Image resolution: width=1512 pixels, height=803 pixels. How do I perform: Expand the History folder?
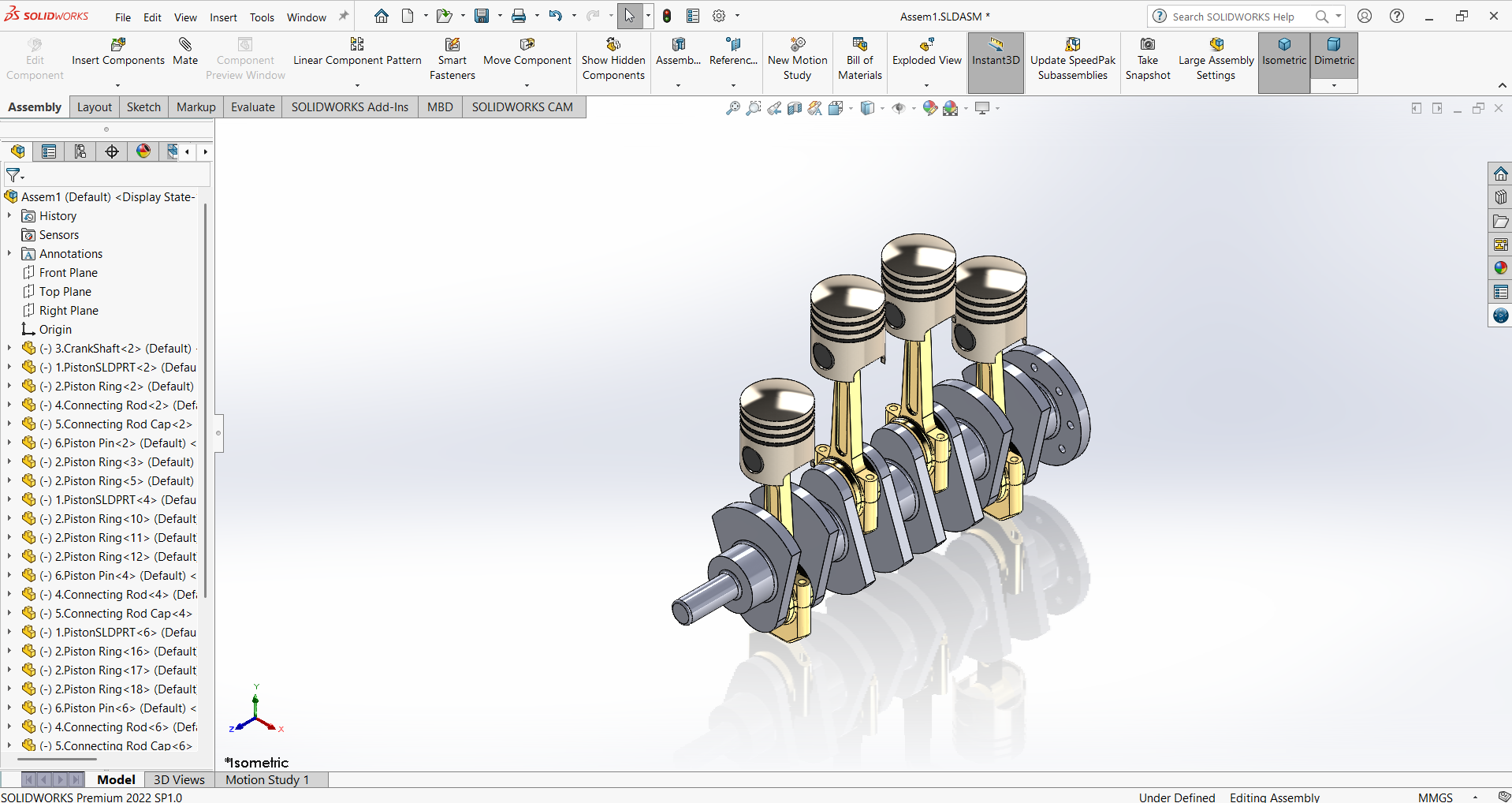pos(9,215)
